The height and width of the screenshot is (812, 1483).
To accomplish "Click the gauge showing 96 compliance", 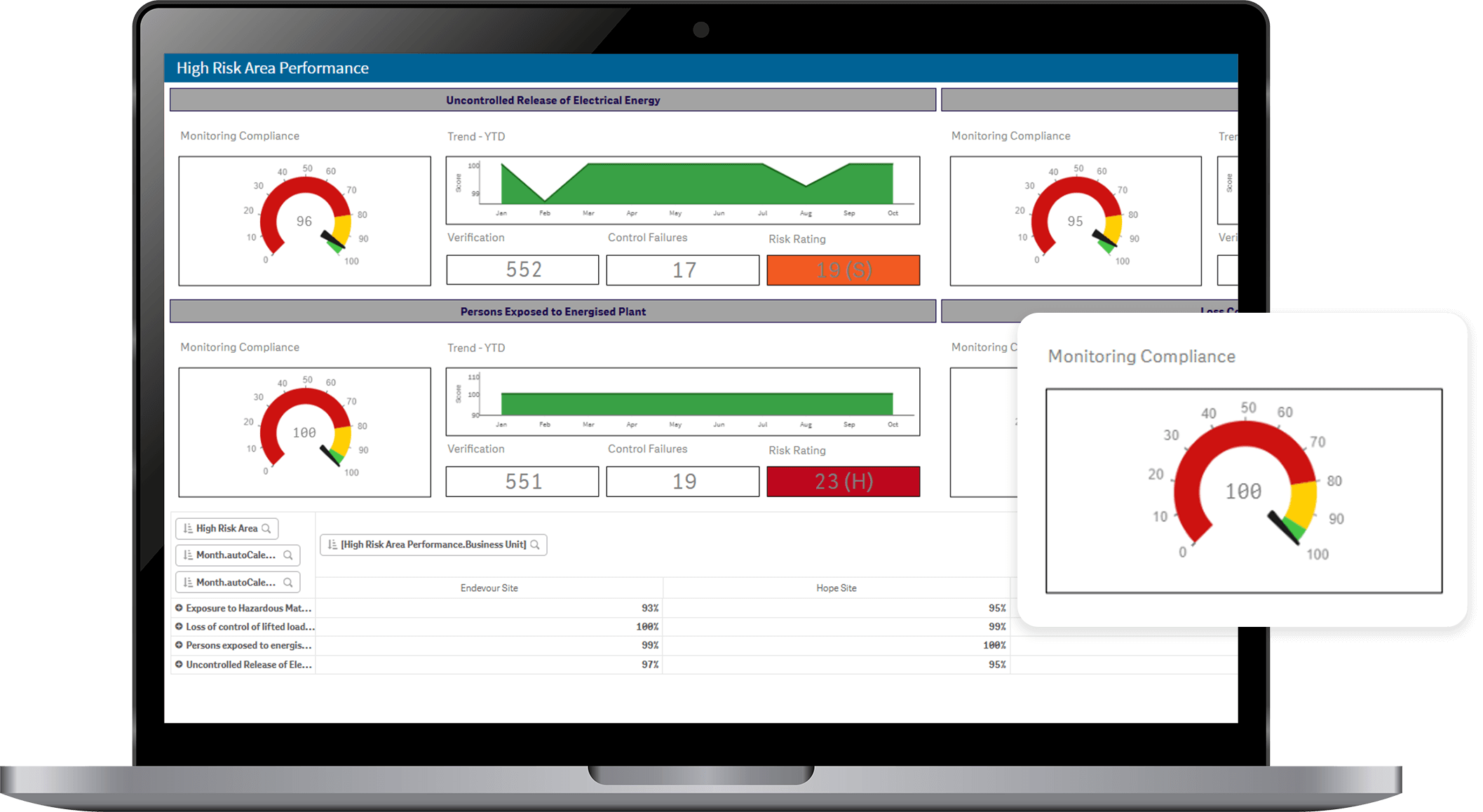I will [x=304, y=221].
